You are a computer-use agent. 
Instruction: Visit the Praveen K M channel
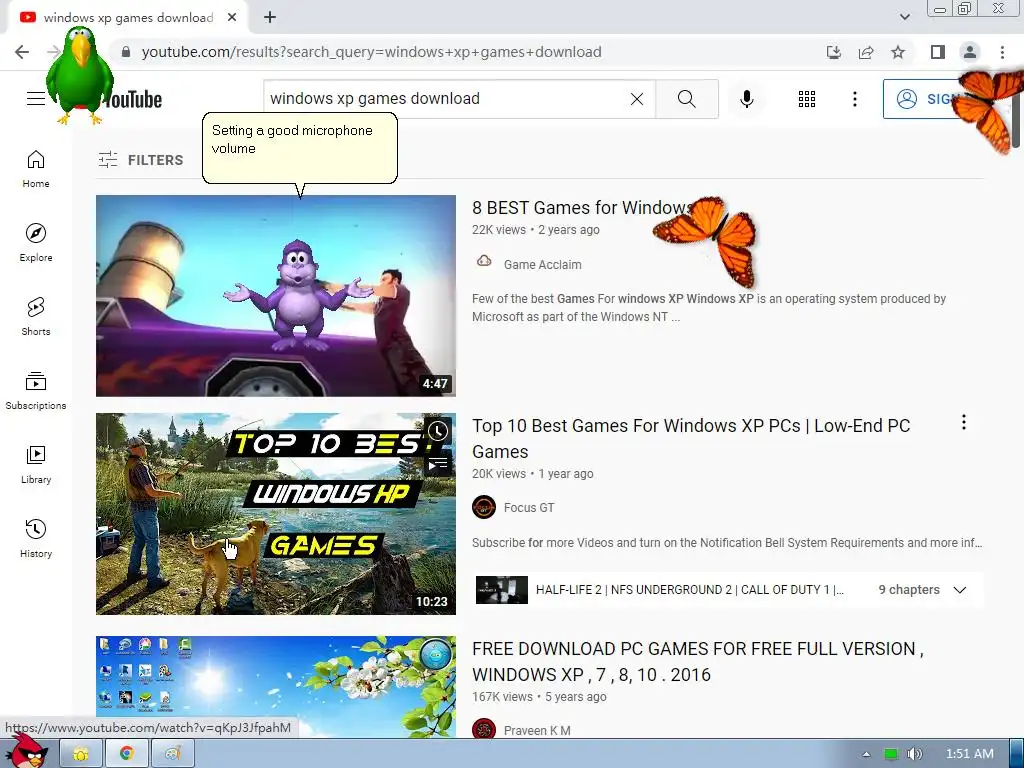(537, 731)
